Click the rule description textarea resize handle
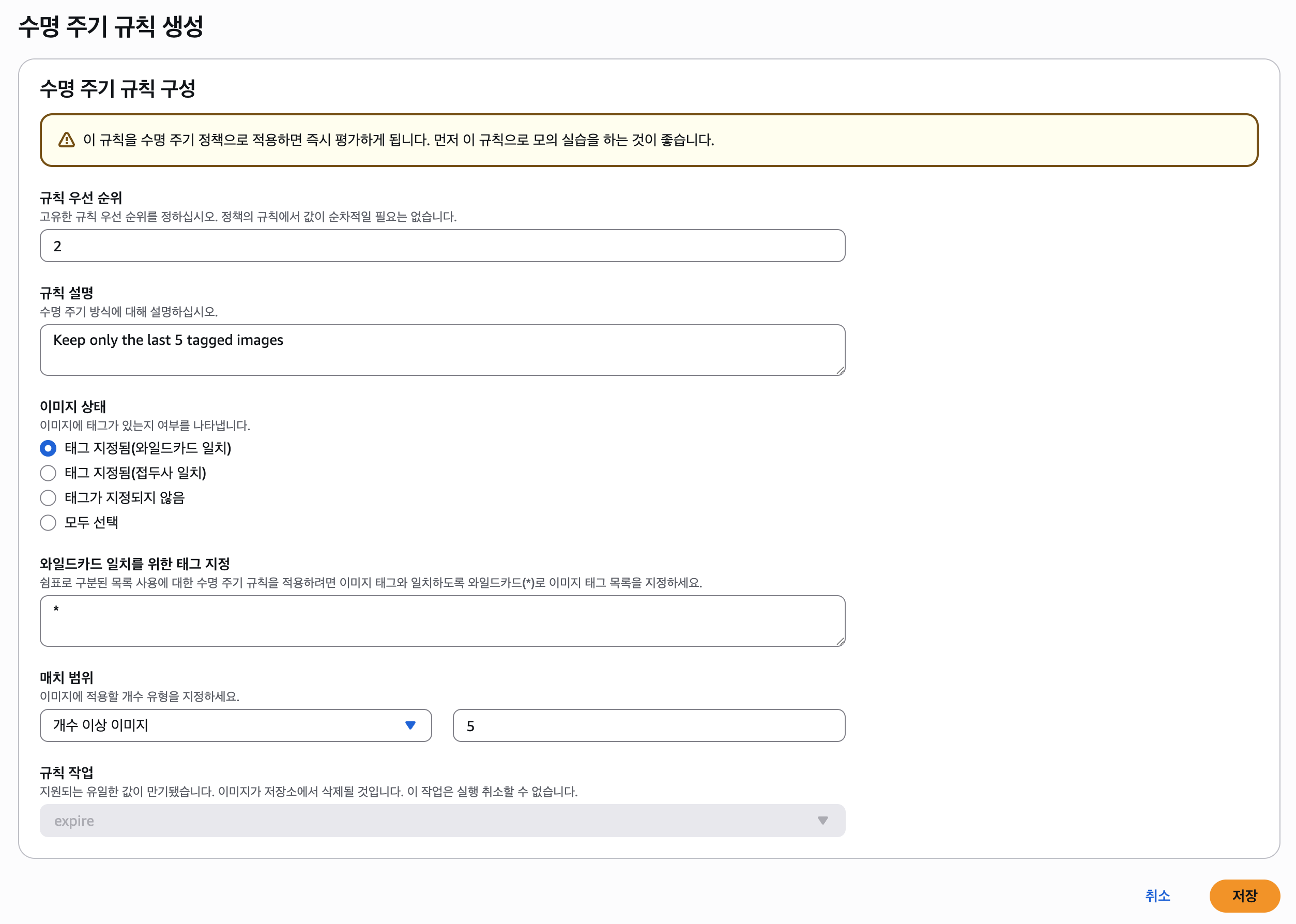 [x=840, y=370]
